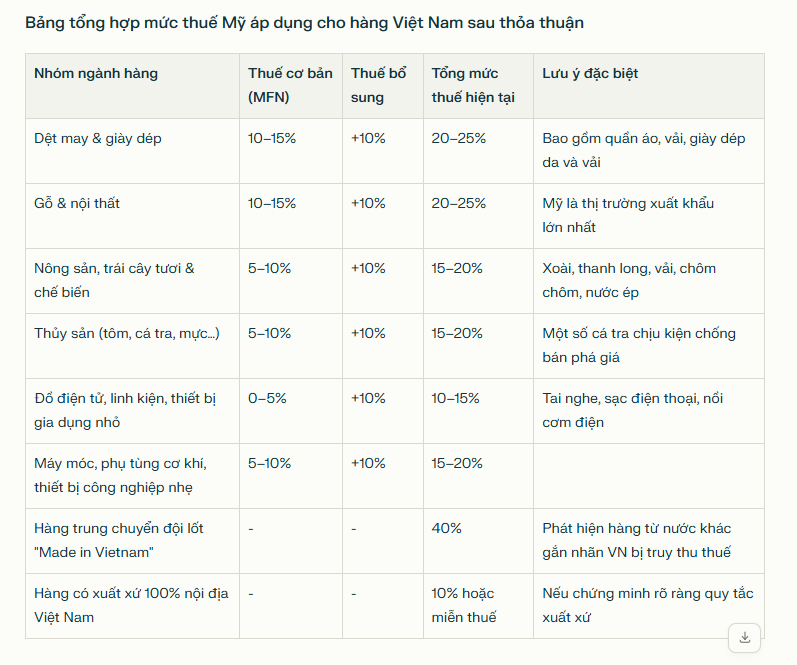Click the "Lưu ý đặc biệt" header
797x665 pixels.
click(590, 73)
